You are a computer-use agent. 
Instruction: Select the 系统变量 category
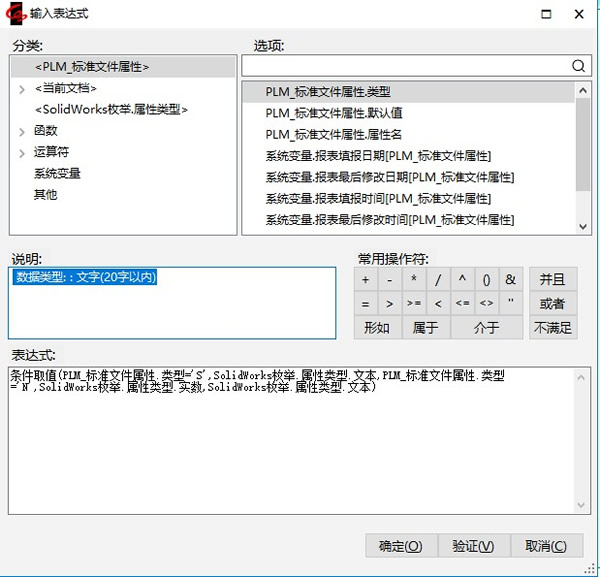57,173
